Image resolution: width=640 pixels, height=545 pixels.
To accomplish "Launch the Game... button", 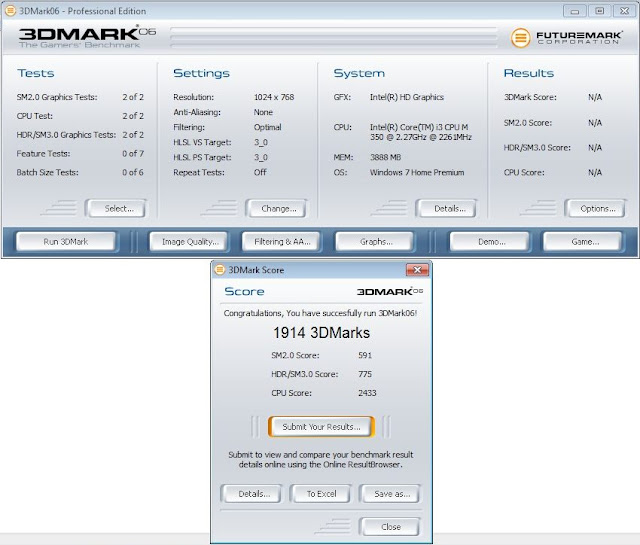I will coord(582,241).
